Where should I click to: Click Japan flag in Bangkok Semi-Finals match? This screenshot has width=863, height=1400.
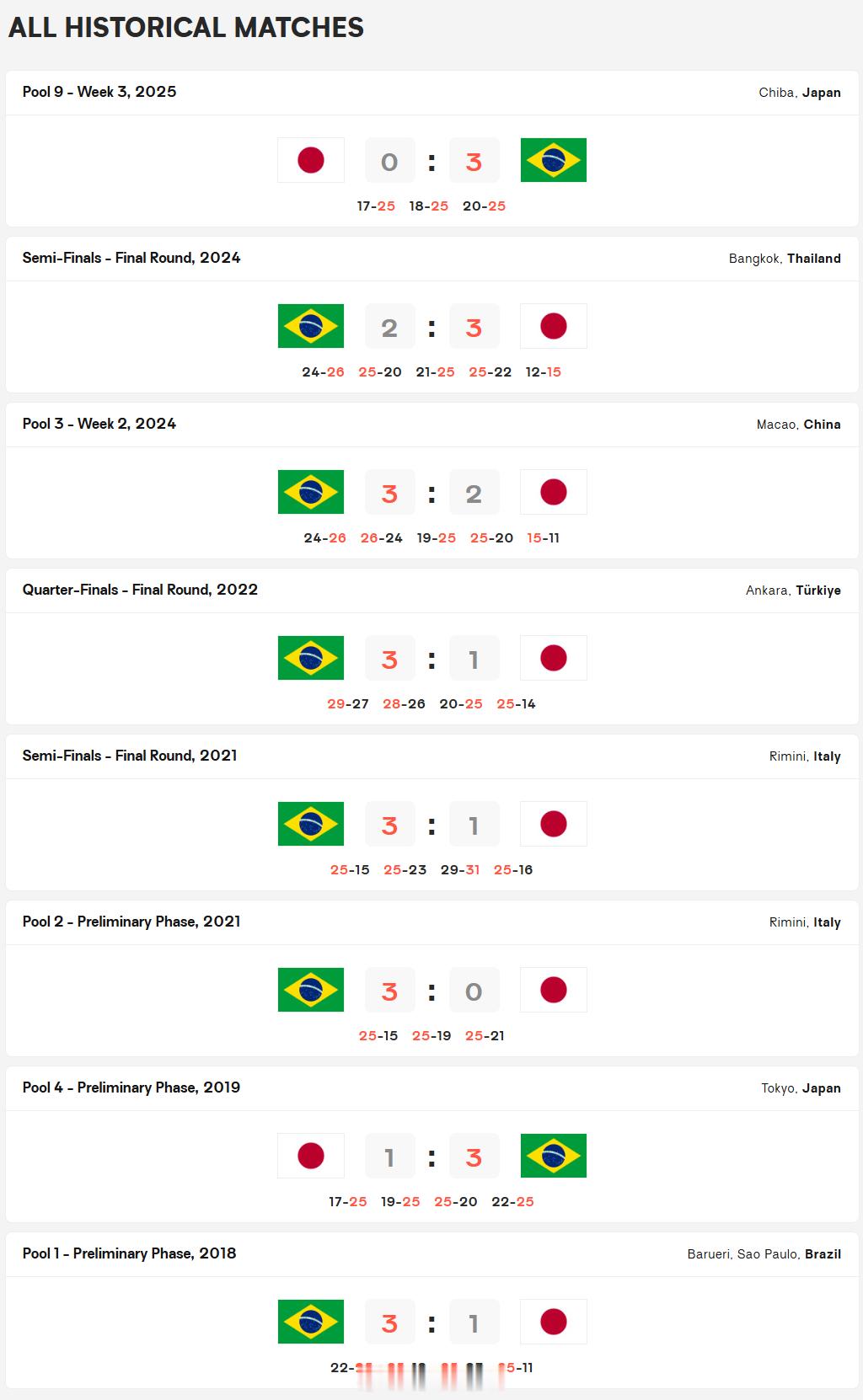(x=554, y=326)
